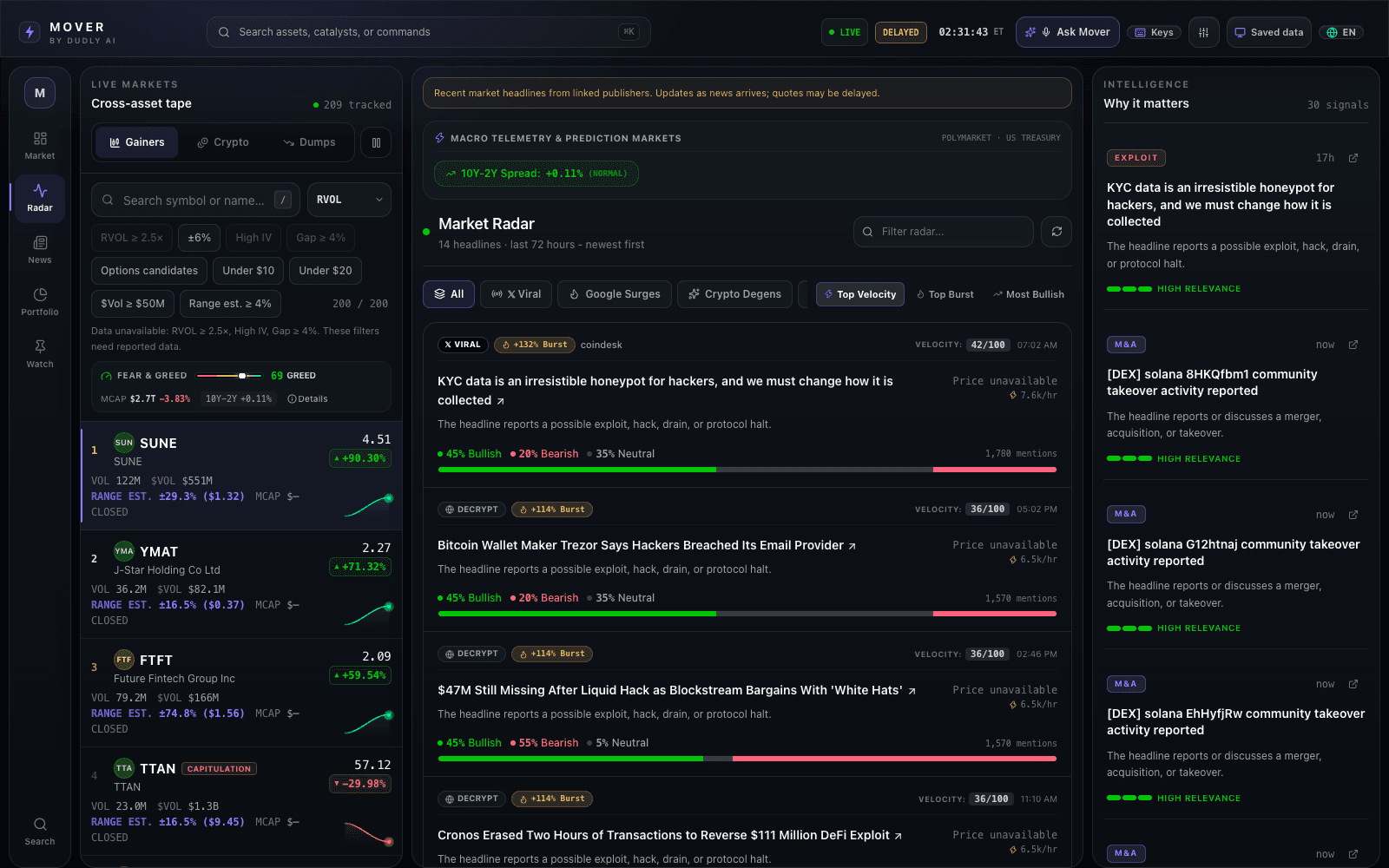The image size is (1389, 868).
Task: Click the FTFT ticker logo
Action: [124, 660]
